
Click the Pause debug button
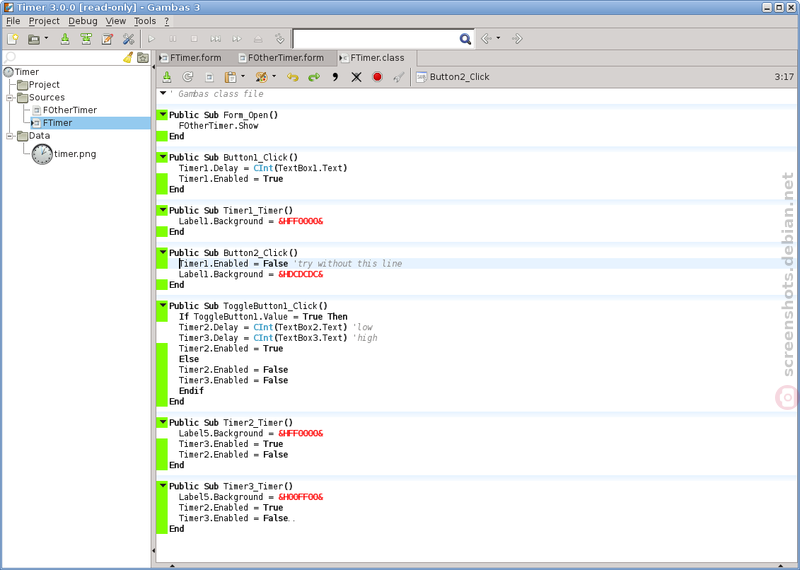pyautogui.click(x=172, y=39)
